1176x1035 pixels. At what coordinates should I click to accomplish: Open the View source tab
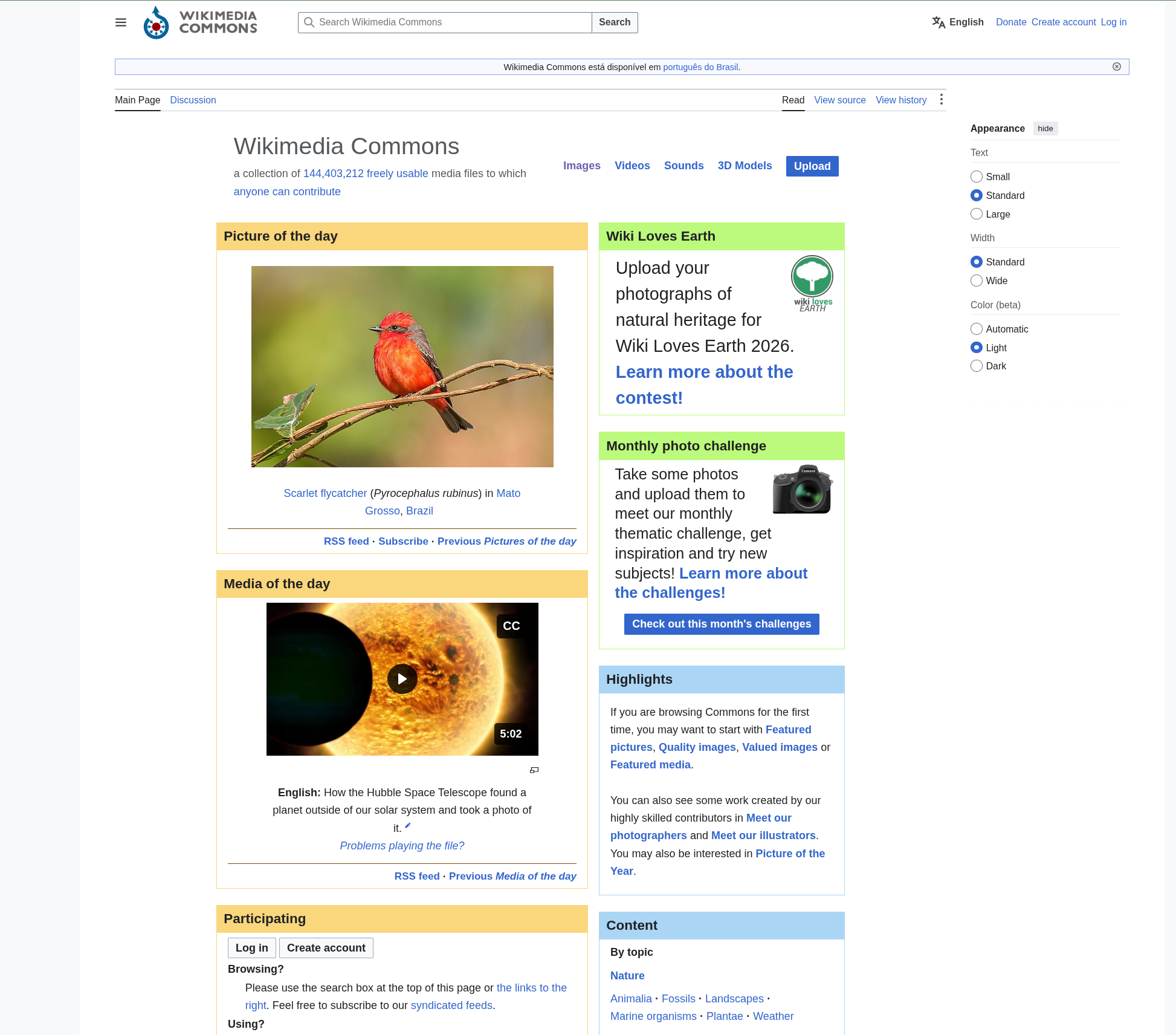(x=840, y=100)
